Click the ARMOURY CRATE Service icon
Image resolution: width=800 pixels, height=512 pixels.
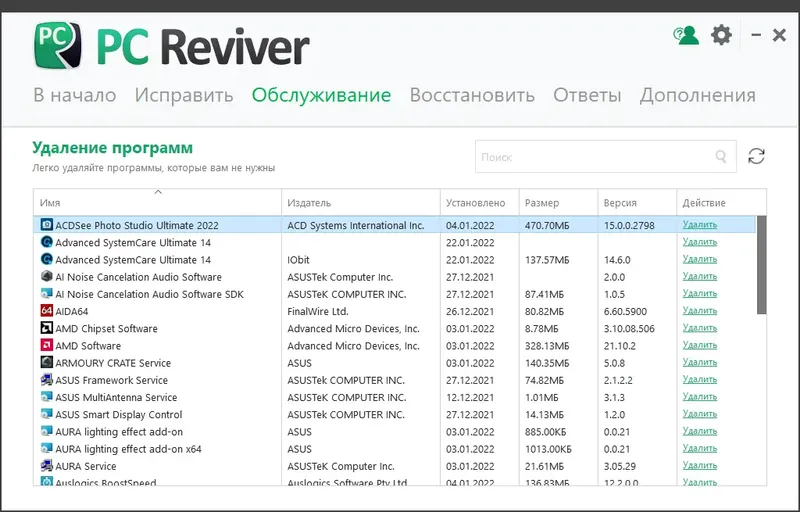46,362
